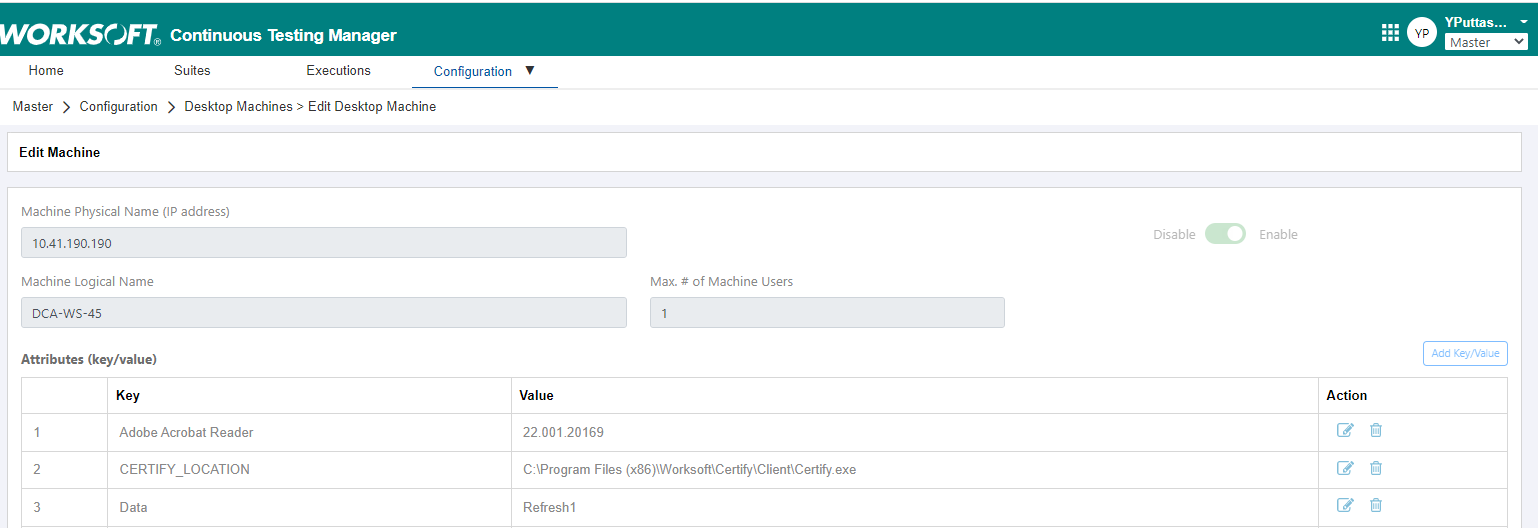The image size is (1538, 528).
Task: Click the Max. # of Machine Users field
Action: [x=827, y=313]
